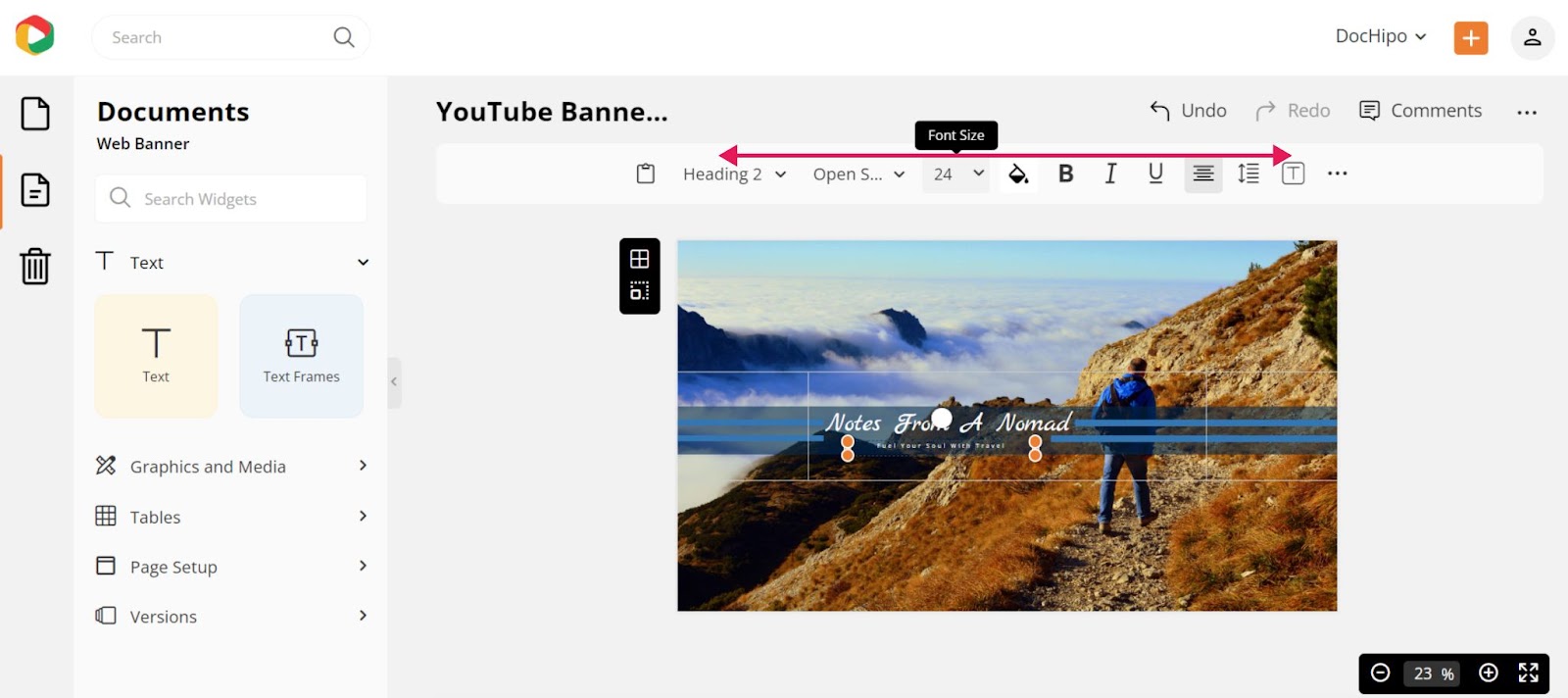Click the paste clipboard icon
Screen dimensions: 1568x698
645,174
